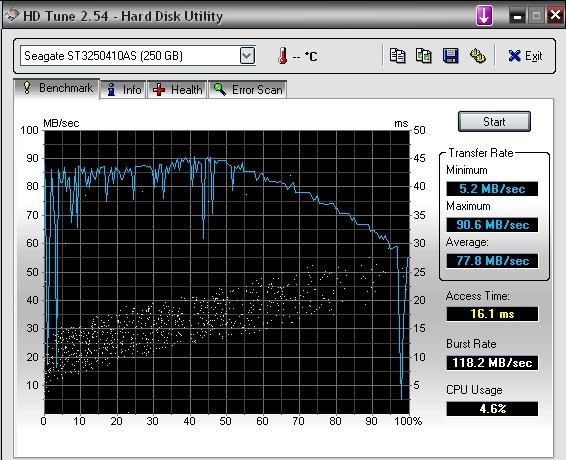The height and width of the screenshot is (460, 566).
Task: Open the options wrench icon
Action: click(x=478, y=56)
